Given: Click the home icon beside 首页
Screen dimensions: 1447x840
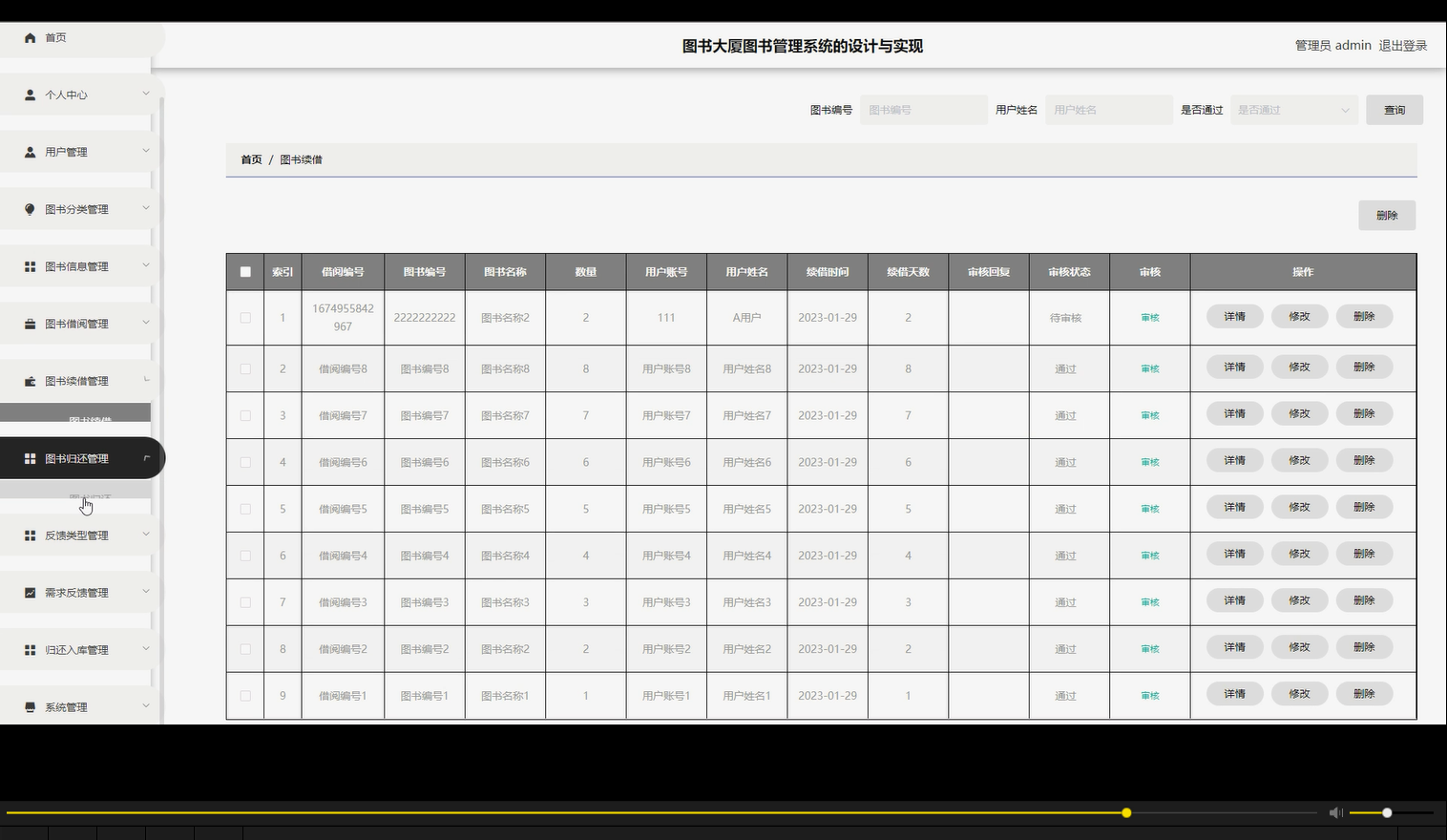Looking at the screenshot, I should (x=29, y=37).
